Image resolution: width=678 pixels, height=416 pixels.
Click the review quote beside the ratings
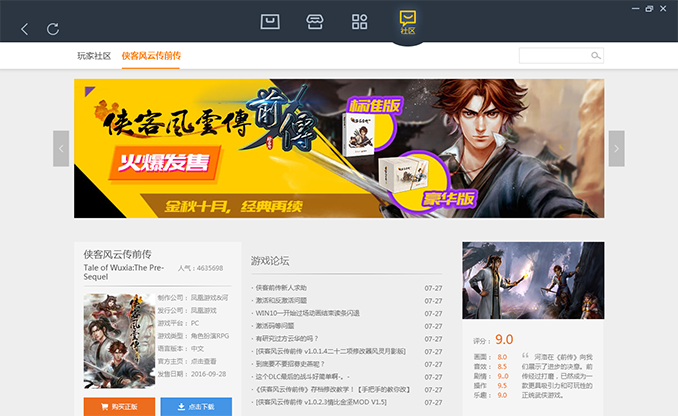(x=557, y=376)
